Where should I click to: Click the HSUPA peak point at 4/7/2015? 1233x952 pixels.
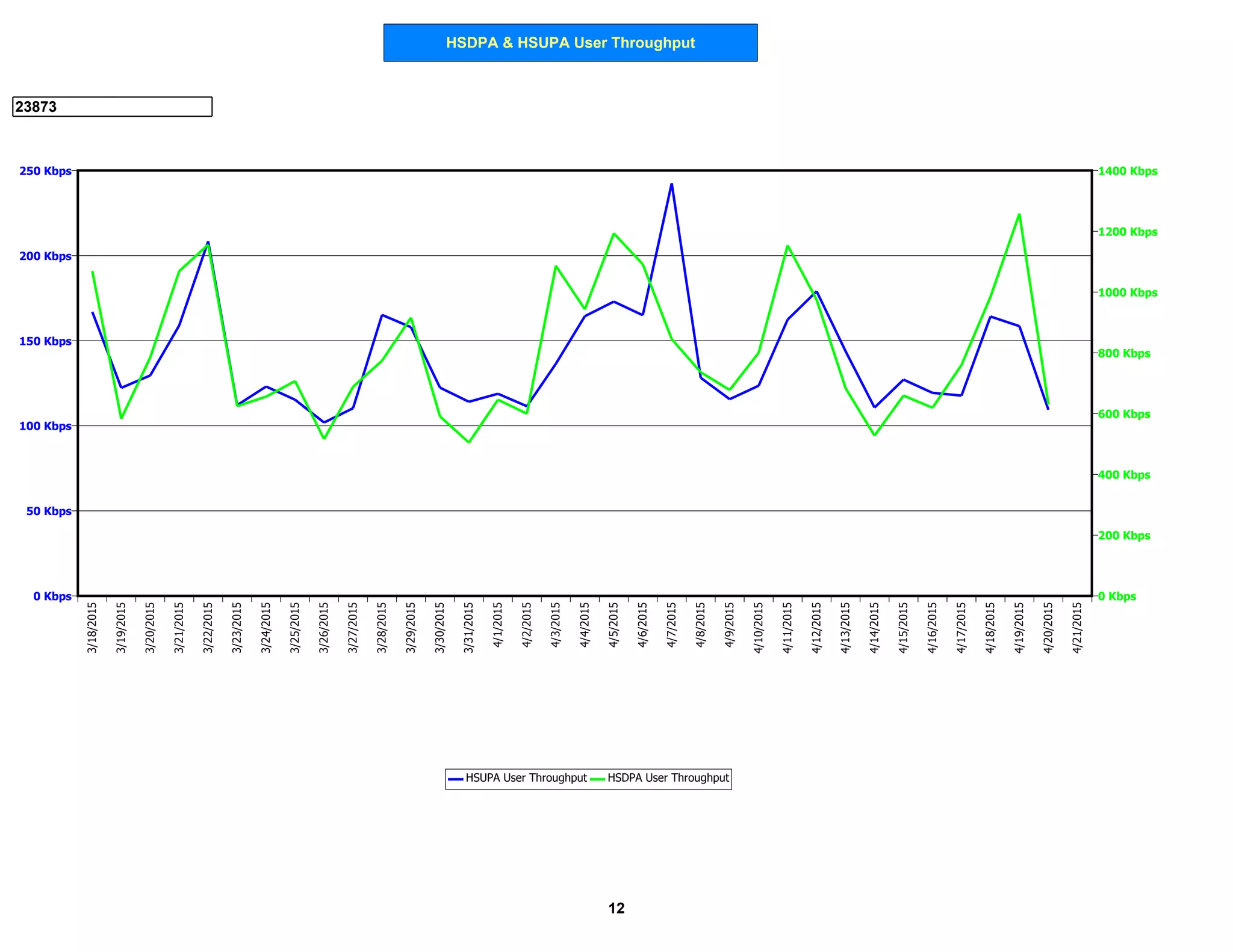tap(672, 184)
